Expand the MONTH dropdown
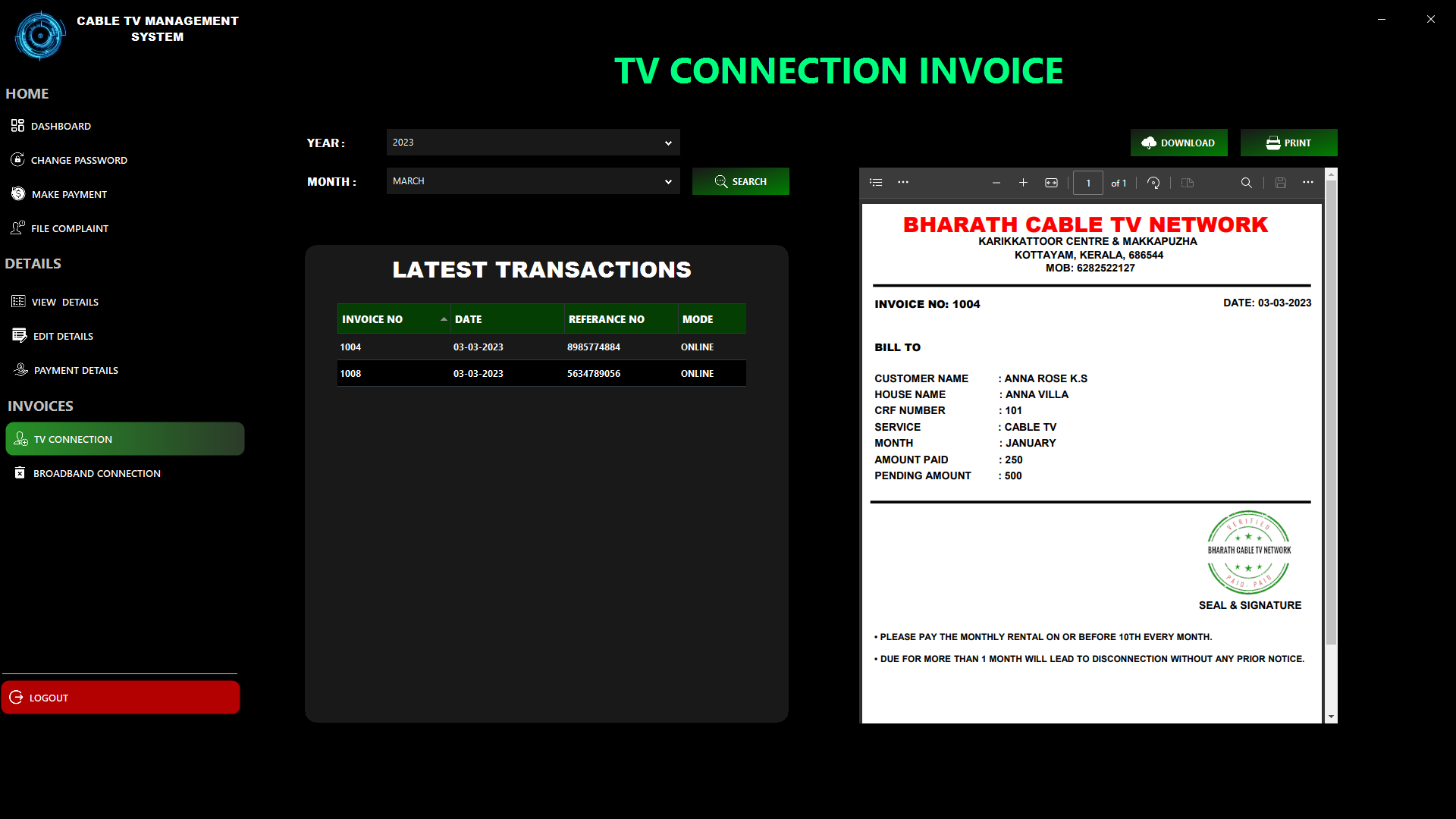This screenshot has width=1456, height=819. coord(667,181)
